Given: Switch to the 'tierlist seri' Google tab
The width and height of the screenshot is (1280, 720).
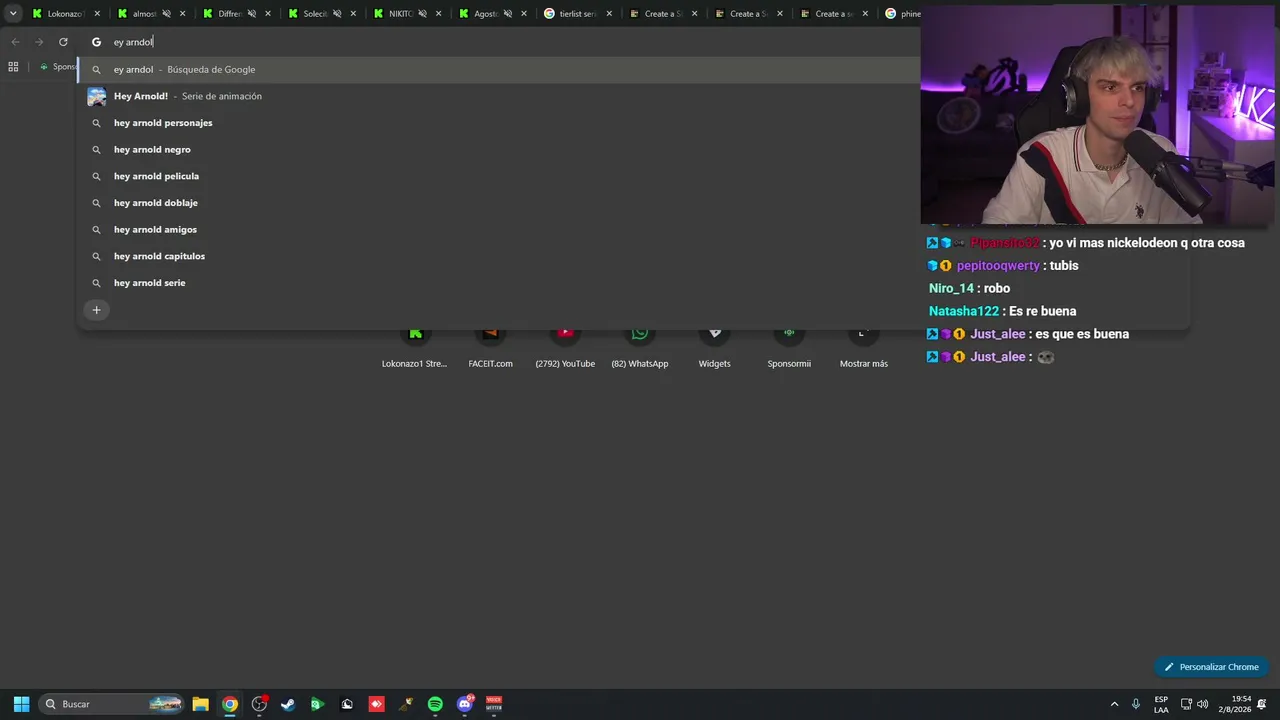Looking at the screenshot, I should [577, 14].
